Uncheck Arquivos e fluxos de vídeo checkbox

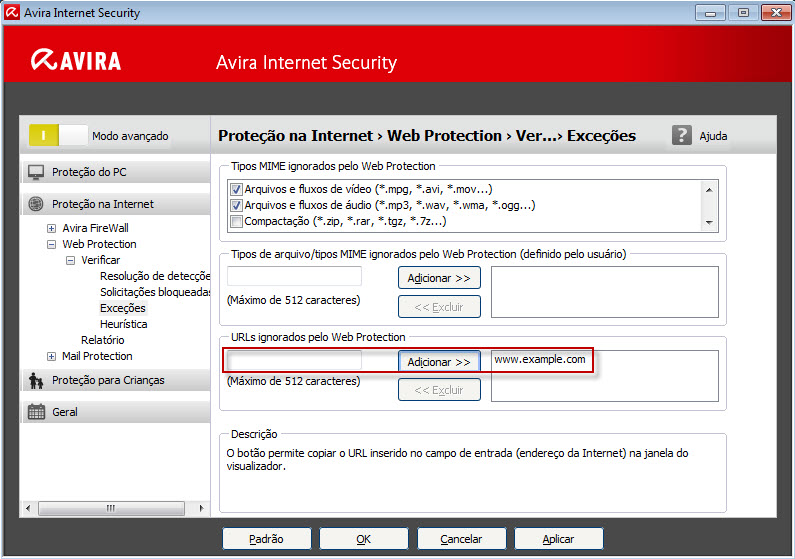[x=236, y=190]
